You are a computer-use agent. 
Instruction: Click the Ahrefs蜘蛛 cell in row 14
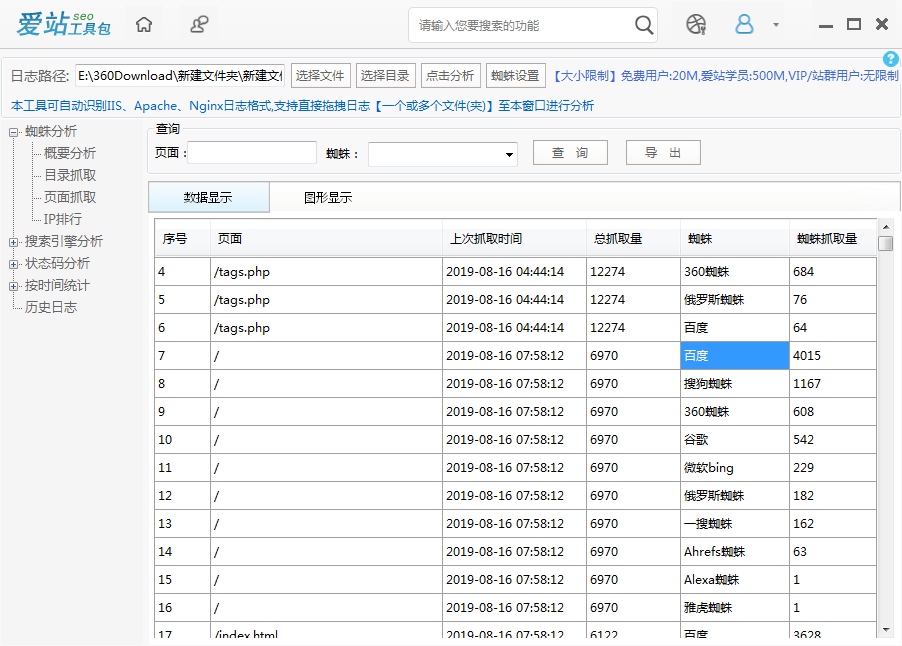pos(735,552)
